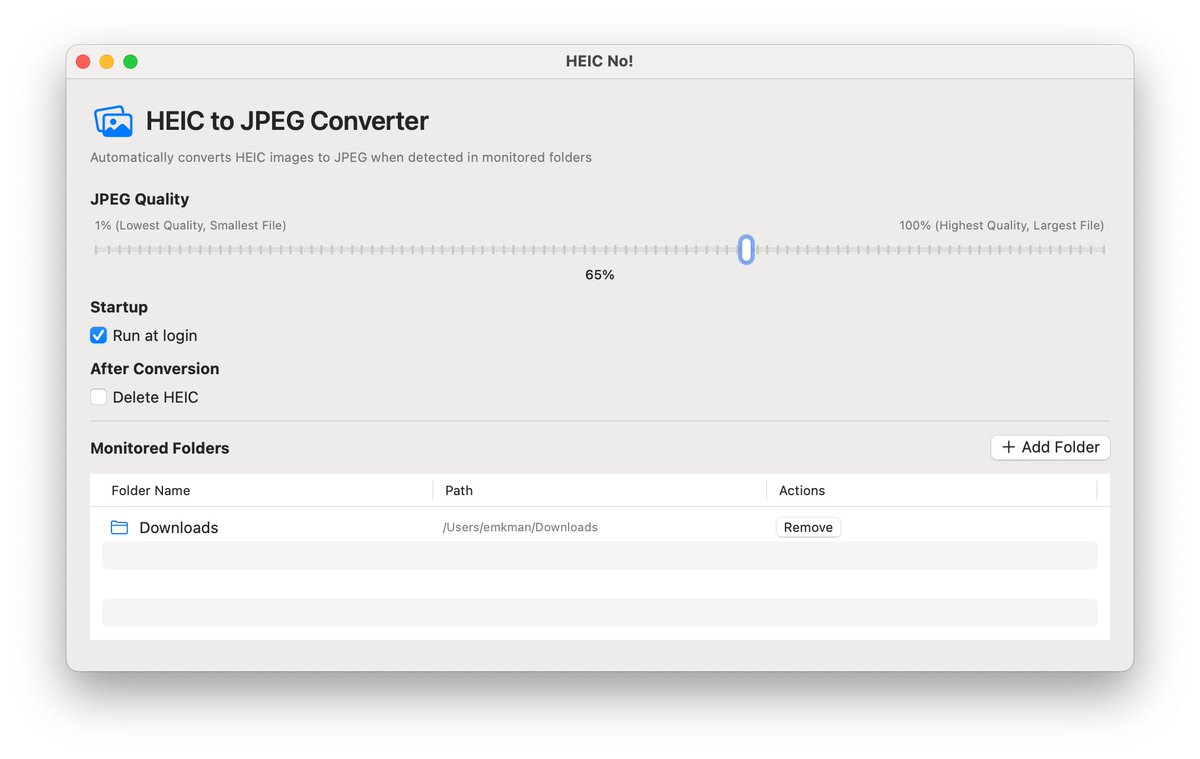Click the "100% (Highest Quality, Largest File)" label

coord(1002,225)
